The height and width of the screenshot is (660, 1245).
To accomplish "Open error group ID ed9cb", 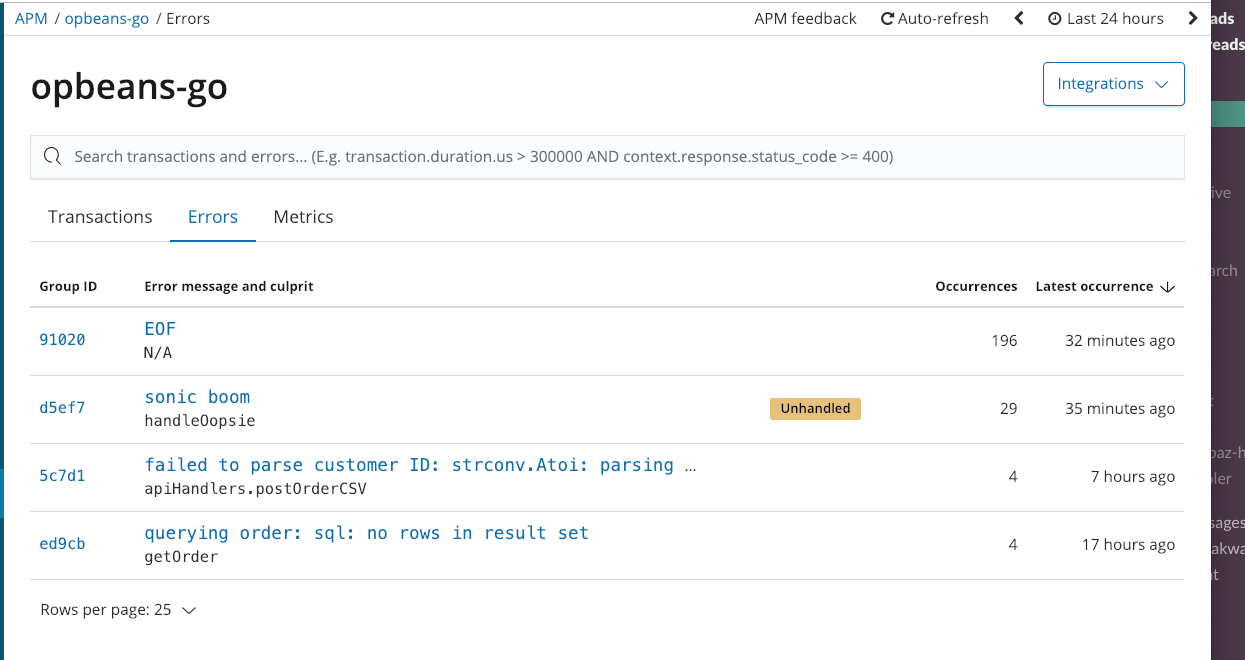I will coord(62,544).
